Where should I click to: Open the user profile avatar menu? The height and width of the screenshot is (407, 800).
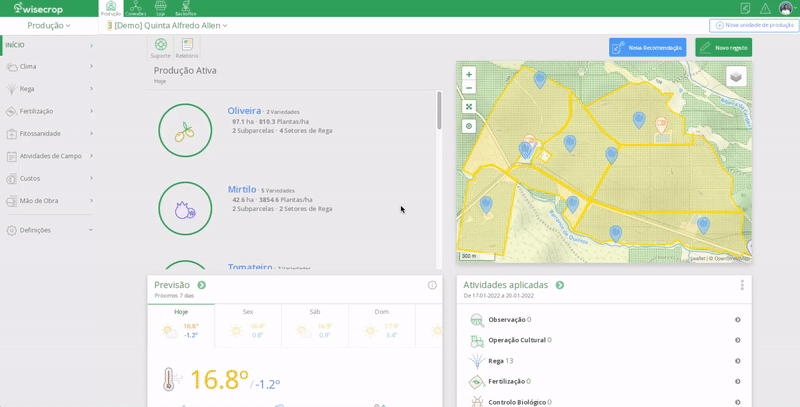click(786, 8)
